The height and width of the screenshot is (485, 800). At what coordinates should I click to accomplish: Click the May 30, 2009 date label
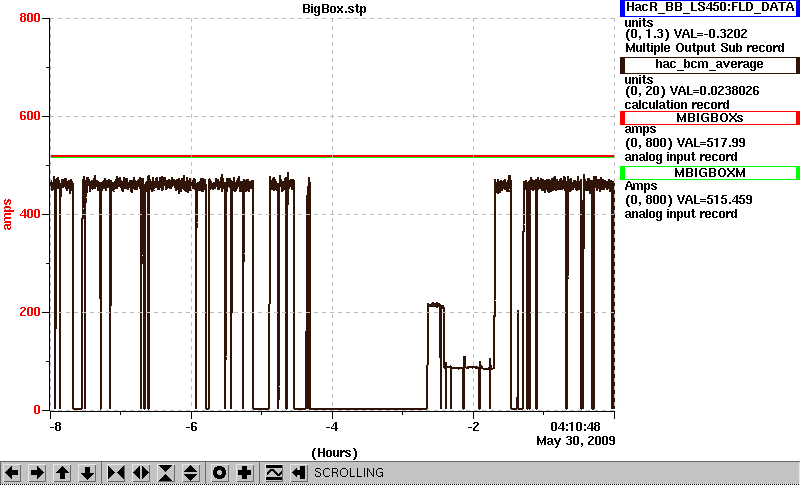[x=576, y=441]
